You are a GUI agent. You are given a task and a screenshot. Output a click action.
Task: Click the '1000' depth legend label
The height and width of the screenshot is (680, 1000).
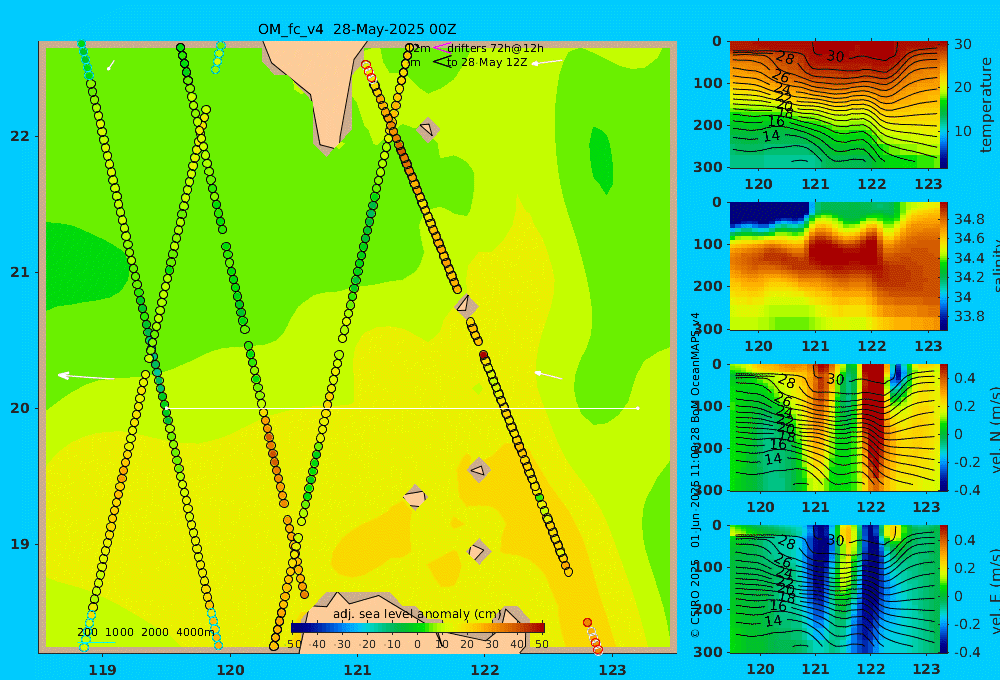tap(119, 632)
